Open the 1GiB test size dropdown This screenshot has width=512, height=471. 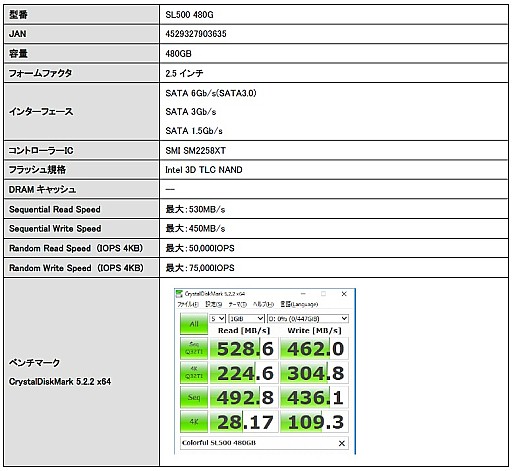(246, 319)
